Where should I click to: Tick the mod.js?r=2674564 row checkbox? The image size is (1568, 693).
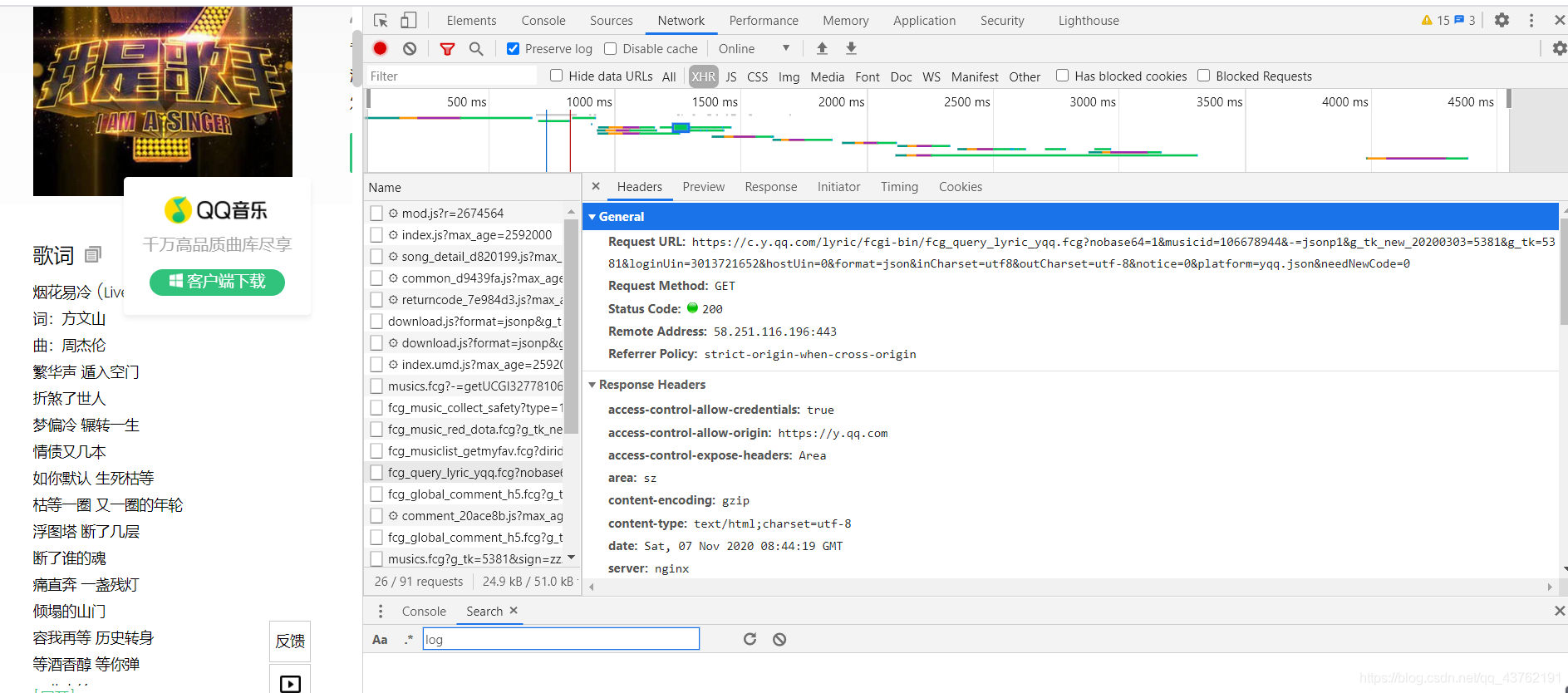click(x=376, y=214)
